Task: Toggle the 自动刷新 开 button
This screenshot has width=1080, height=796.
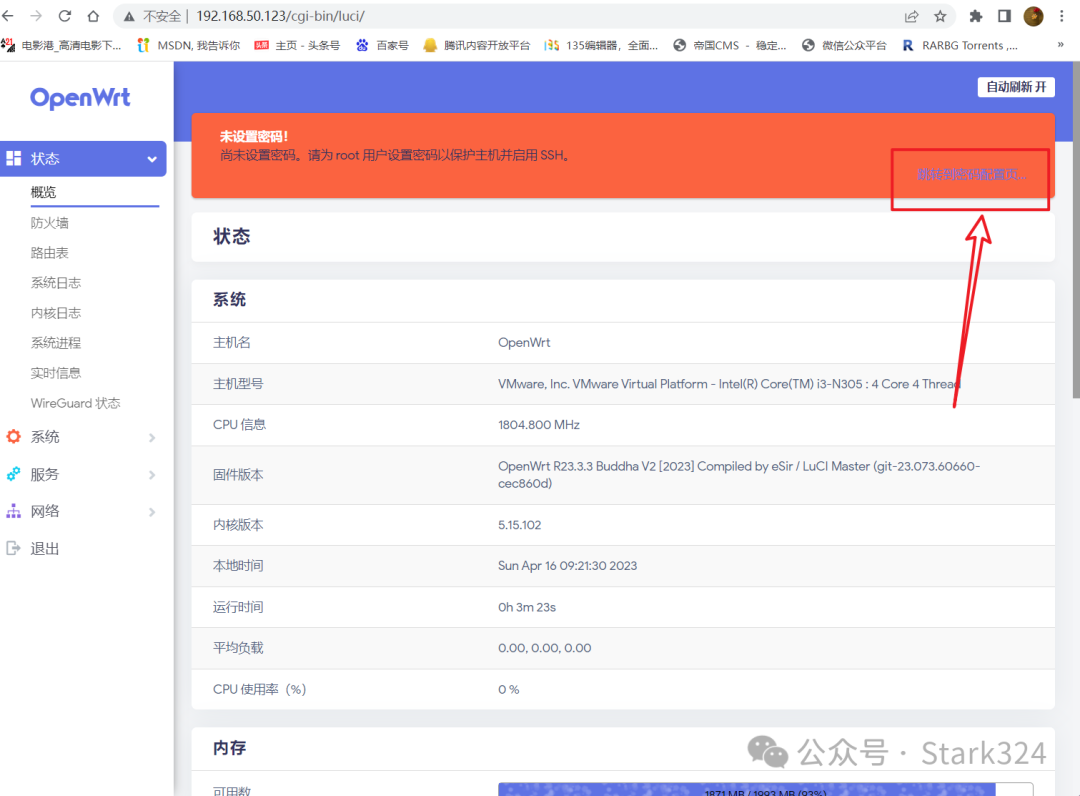Action: 1016,87
